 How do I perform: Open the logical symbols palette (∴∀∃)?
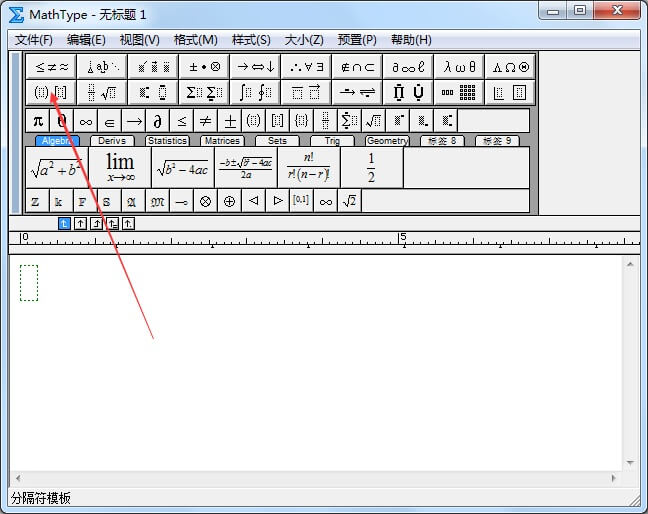[306, 67]
